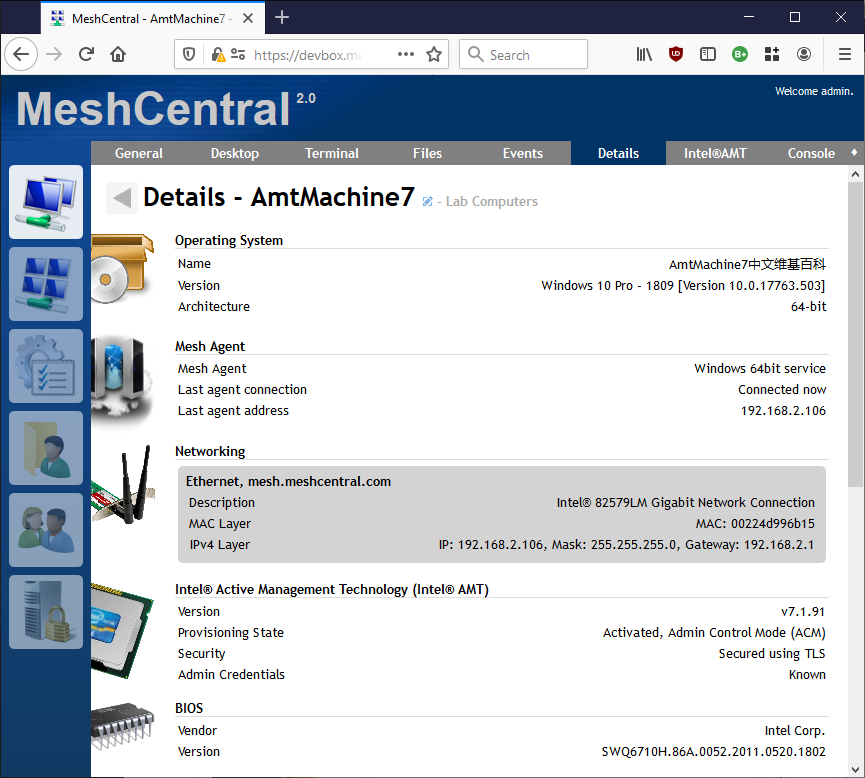The image size is (865, 778).
Task: Click the MeshCentral logo title
Action: 153,109
